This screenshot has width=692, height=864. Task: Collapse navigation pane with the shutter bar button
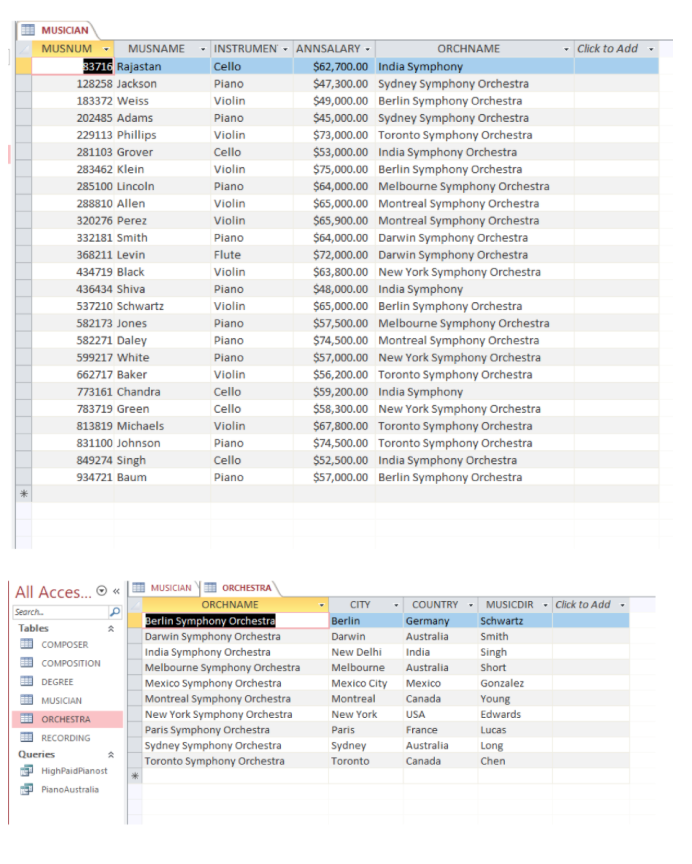[x=116, y=591]
